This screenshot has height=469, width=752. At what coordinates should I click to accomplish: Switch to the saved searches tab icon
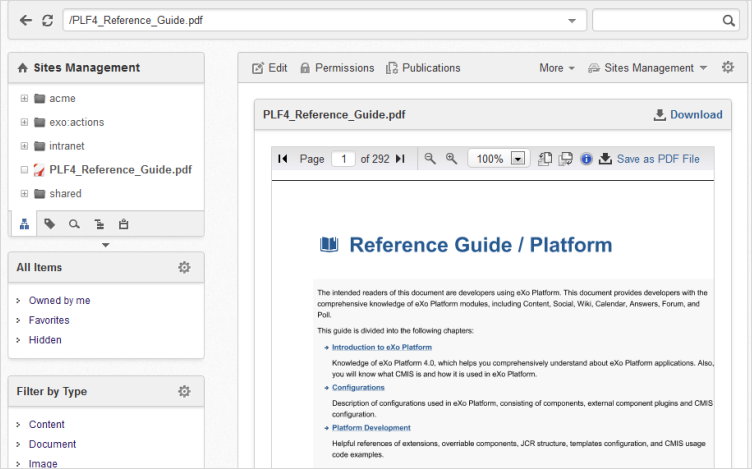[74, 224]
